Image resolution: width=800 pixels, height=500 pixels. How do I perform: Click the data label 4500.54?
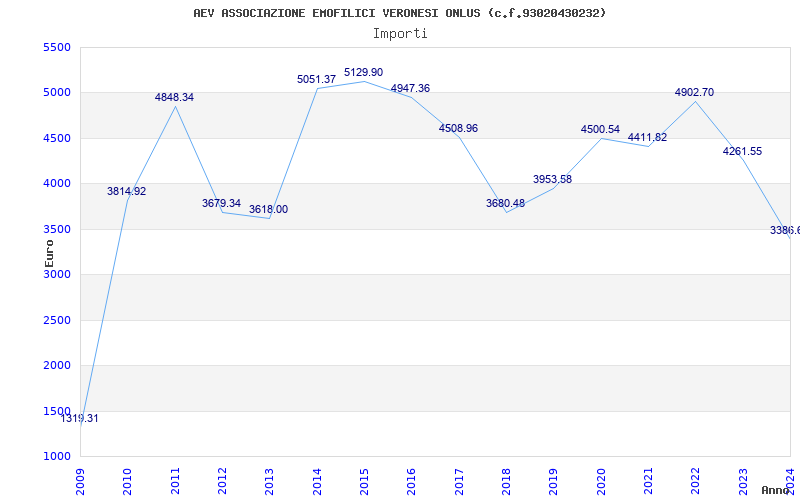coord(600,130)
